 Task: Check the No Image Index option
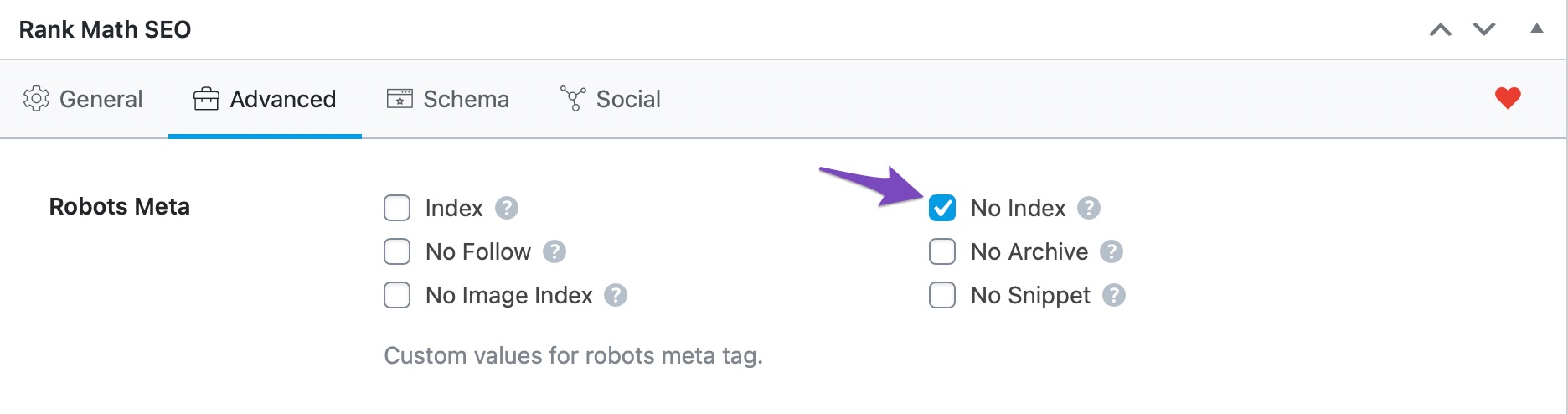coord(397,295)
